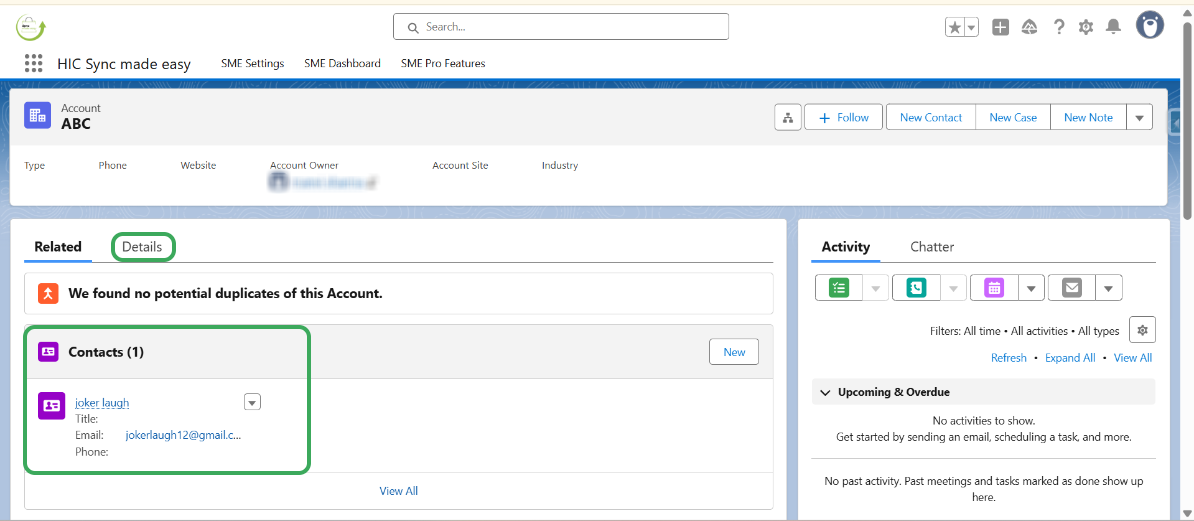Expand the New Task dropdown arrow
1194x521 pixels.
[876, 288]
